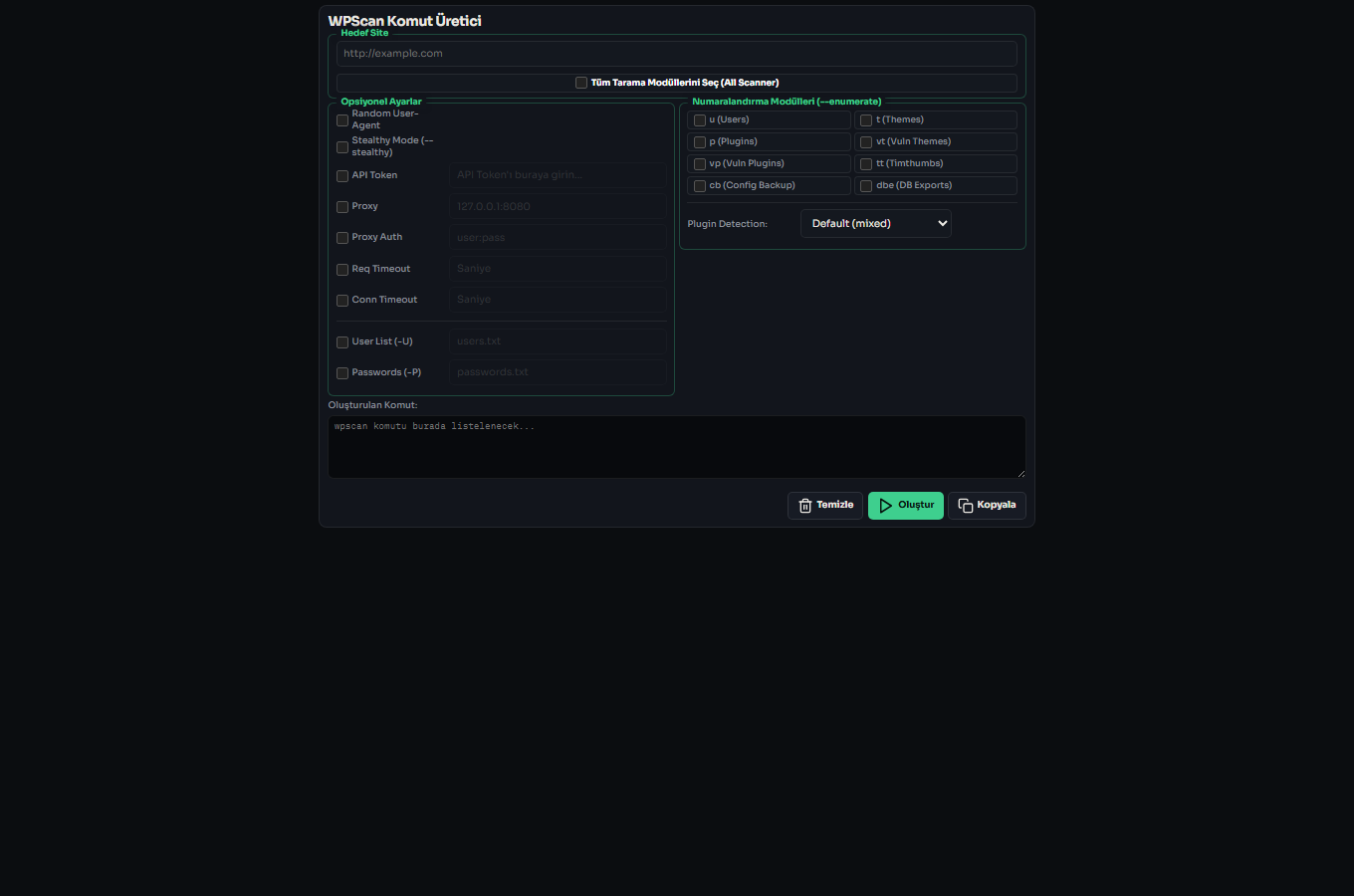Tick the Conn Timeout checkbox
1354x896 pixels.
342,301
